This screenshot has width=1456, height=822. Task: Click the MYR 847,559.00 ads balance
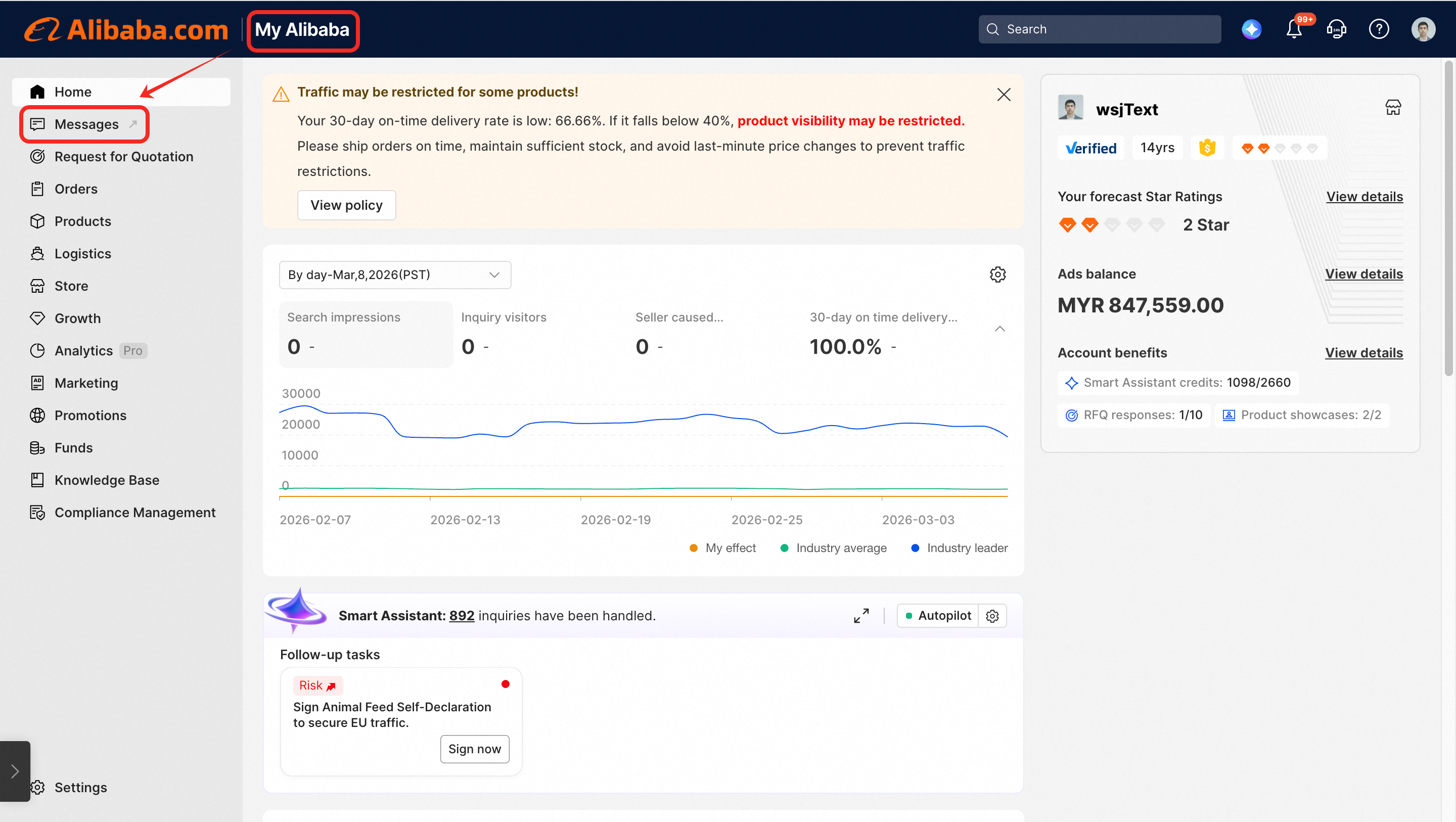[x=1140, y=305]
